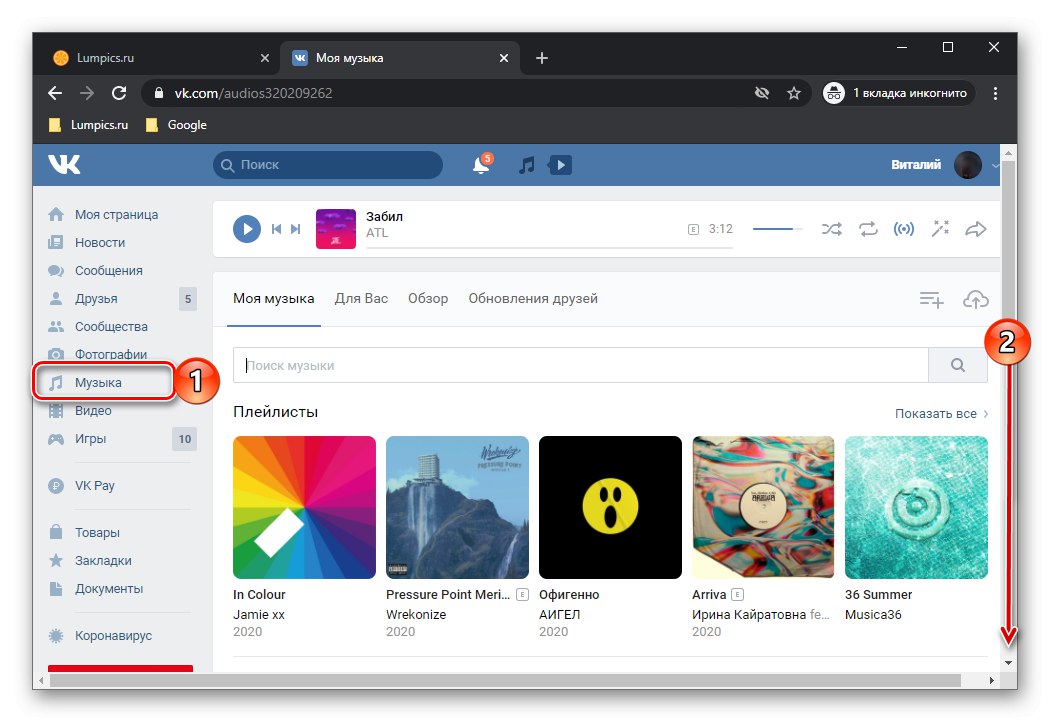Open 36 Summer playlist cover
Viewport: 1050px width, 722px height.
tap(916, 507)
